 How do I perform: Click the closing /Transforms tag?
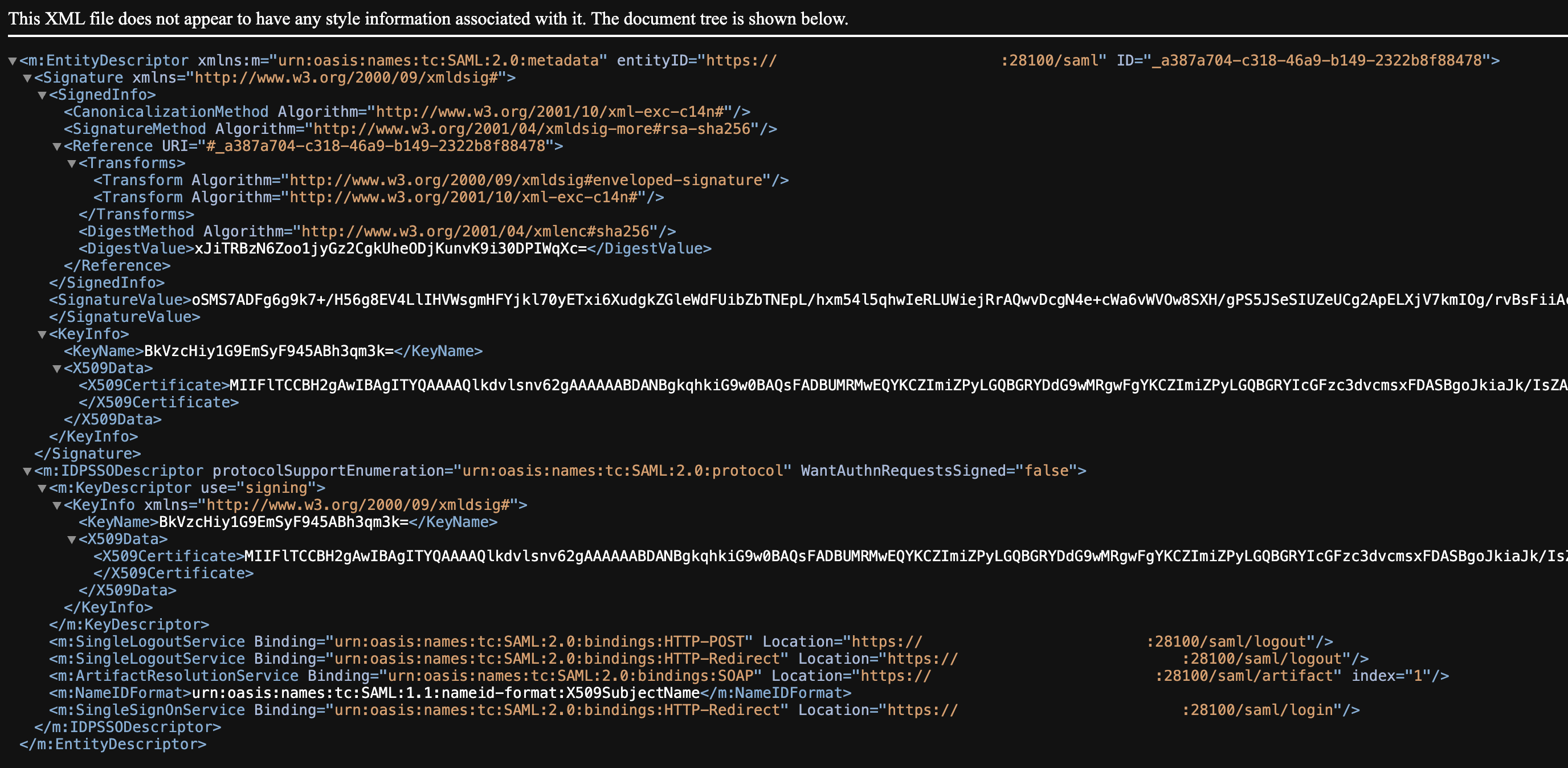pyautogui.click(x=136, y=214)
